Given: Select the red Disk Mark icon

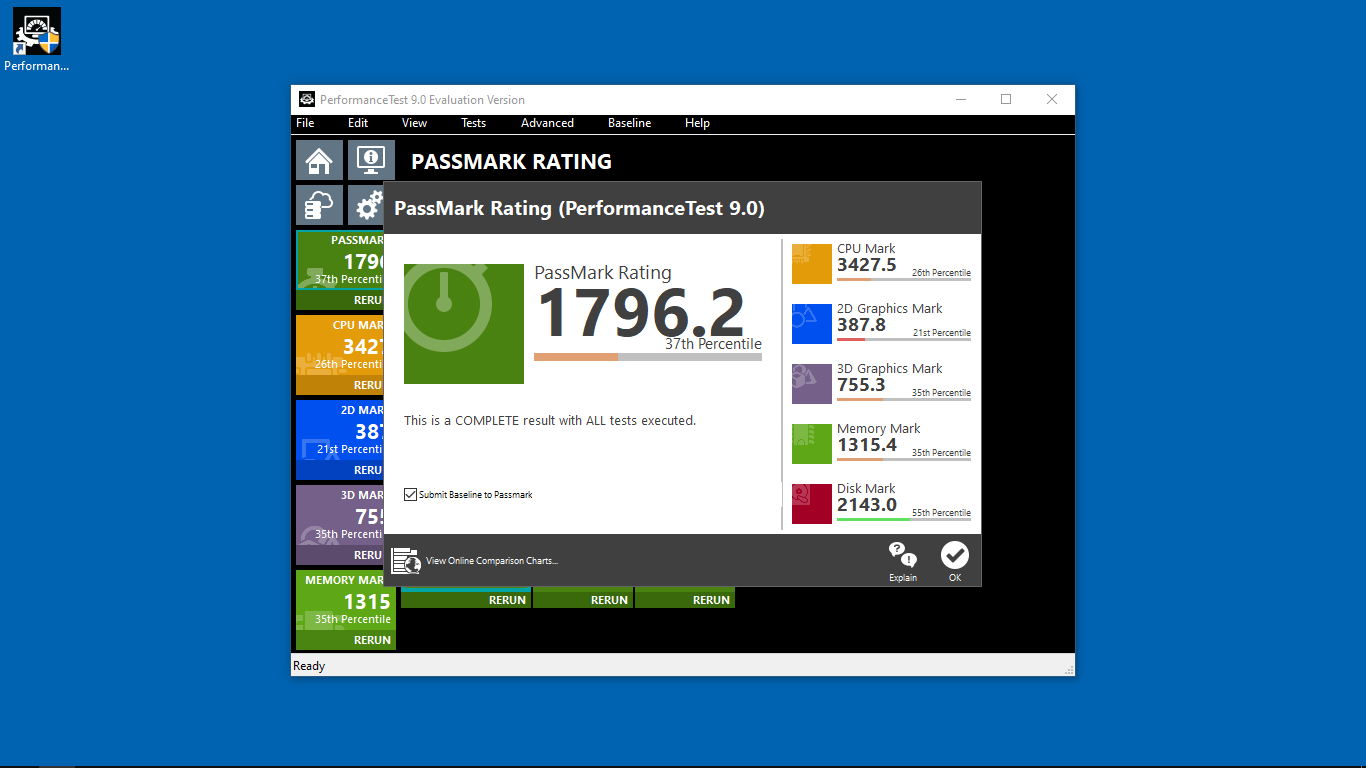Looking at the screenshot, I should pyautogui.click(x=812, y=504).
